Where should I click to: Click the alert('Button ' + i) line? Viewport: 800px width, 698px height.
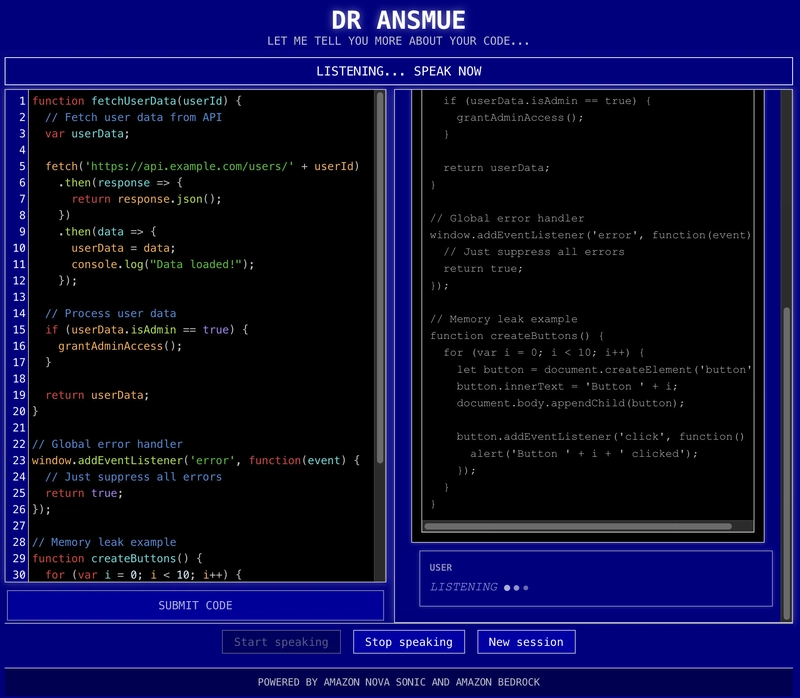tap(584, 453)
